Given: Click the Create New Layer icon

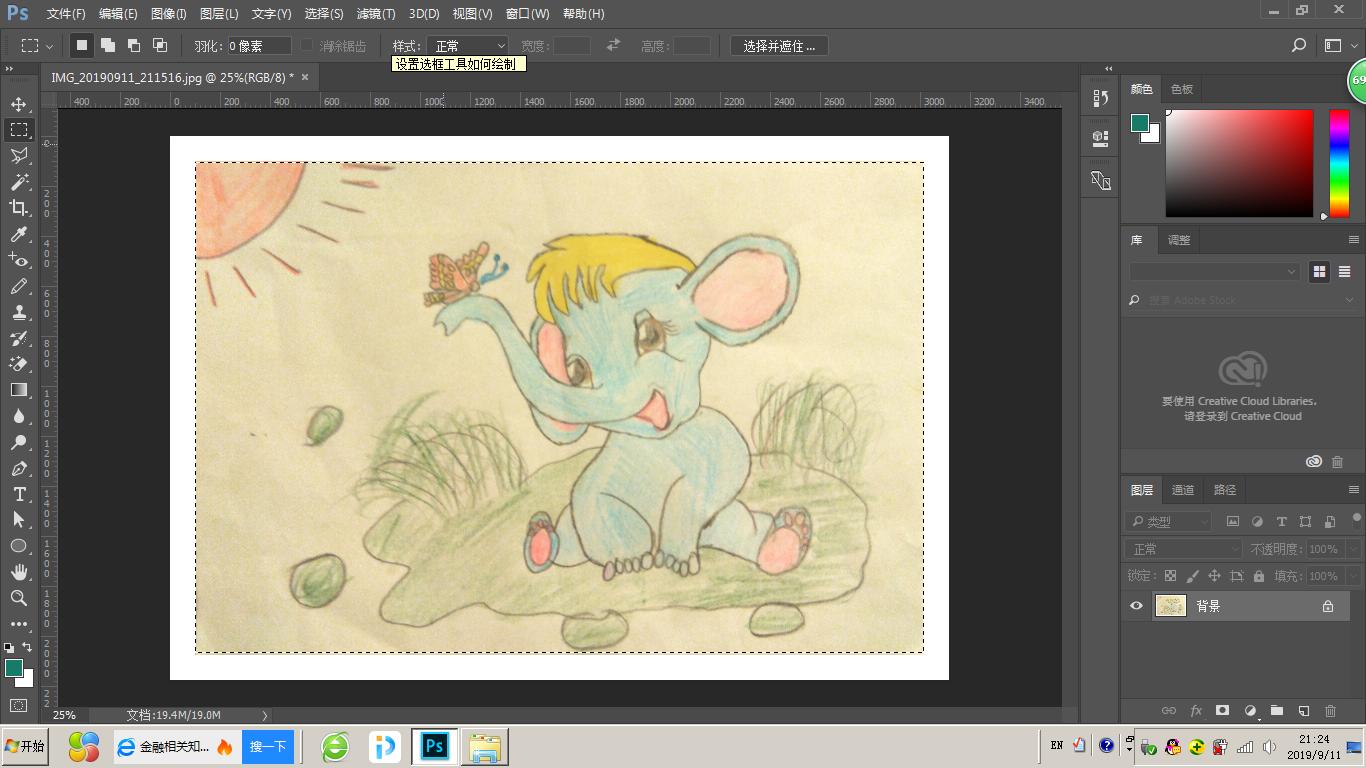Looking at the screenshot, I should point(1303,710).
